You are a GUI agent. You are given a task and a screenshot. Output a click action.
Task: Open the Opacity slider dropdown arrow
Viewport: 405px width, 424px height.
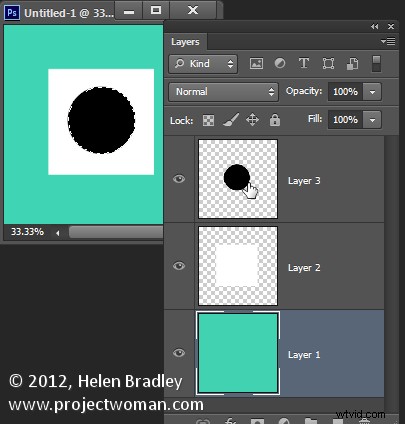(x=372, y=92)
